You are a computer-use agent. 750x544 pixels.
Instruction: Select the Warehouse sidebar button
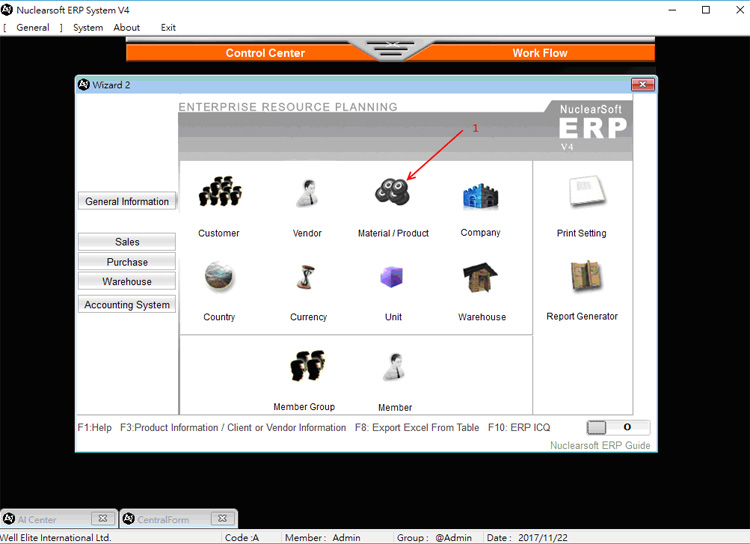(127, 281)
